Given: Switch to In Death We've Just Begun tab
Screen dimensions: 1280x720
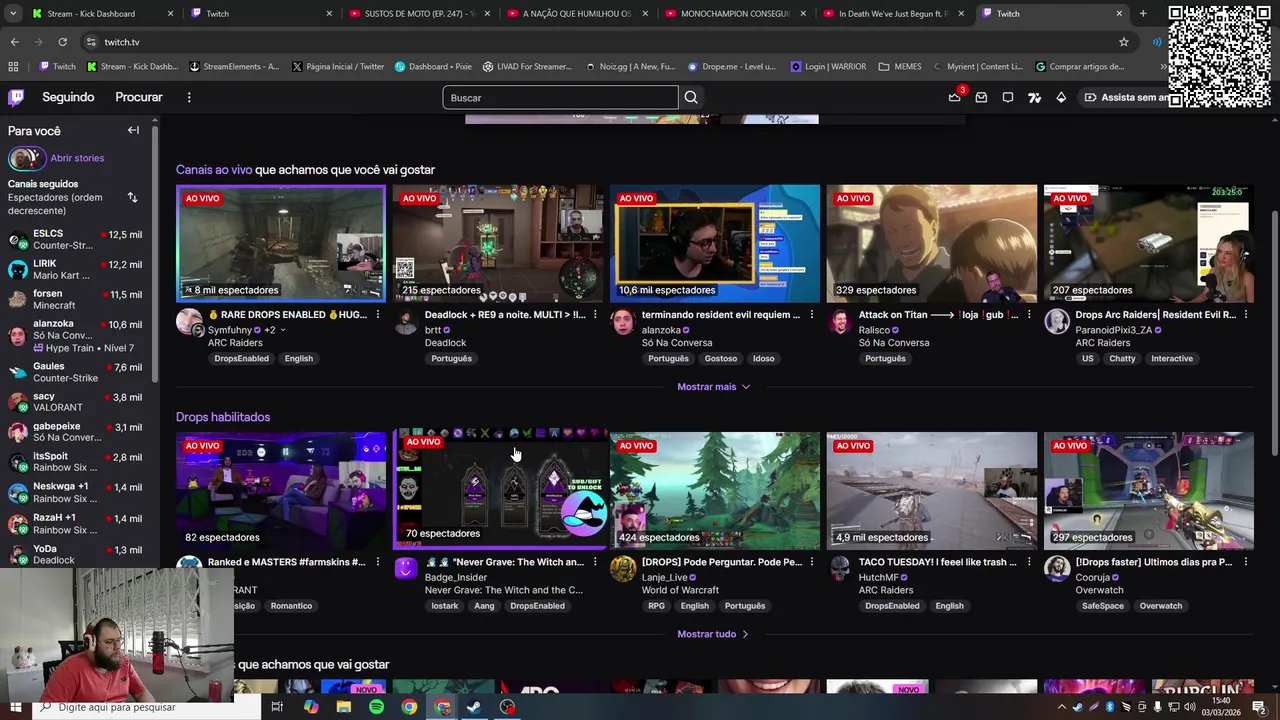Looking at the screenshot, I should 893,14.
